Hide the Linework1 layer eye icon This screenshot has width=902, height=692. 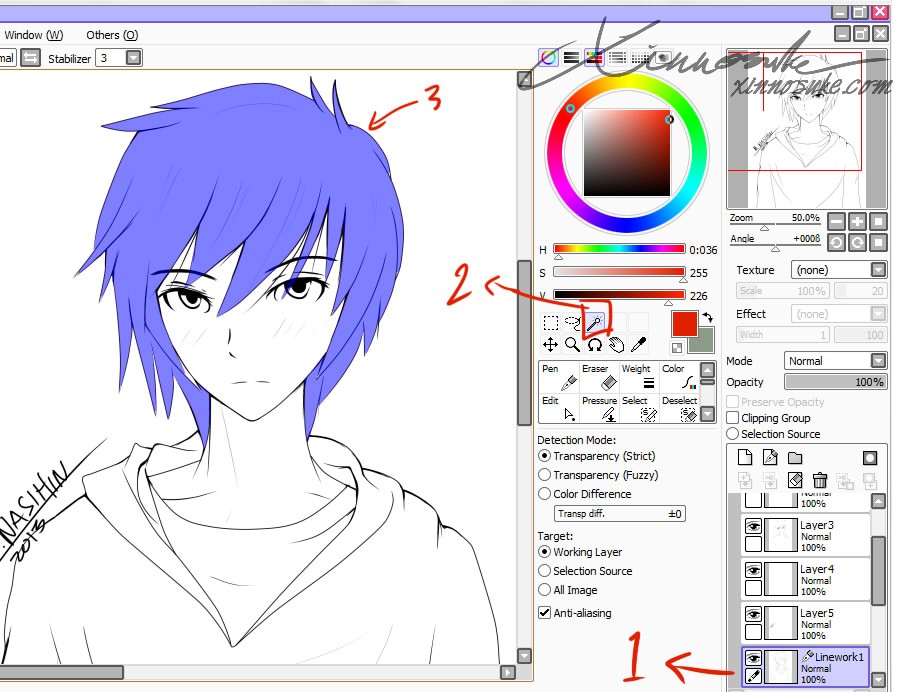[754, 657]
